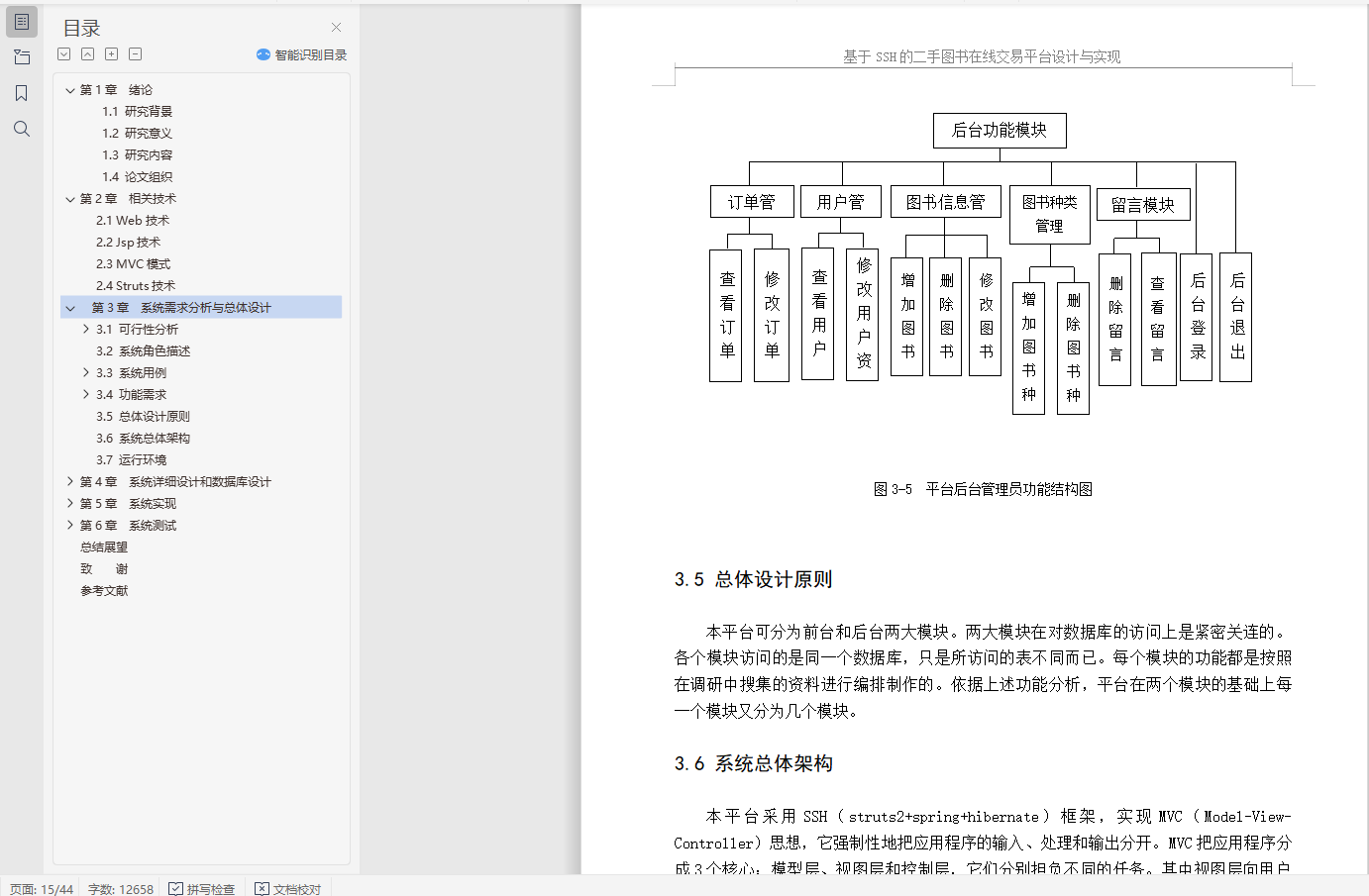The image size is (1369, 896).
Task: Select the 第1章 绪论 outline label
Action: pyautogui.click(x=116, y=90)
